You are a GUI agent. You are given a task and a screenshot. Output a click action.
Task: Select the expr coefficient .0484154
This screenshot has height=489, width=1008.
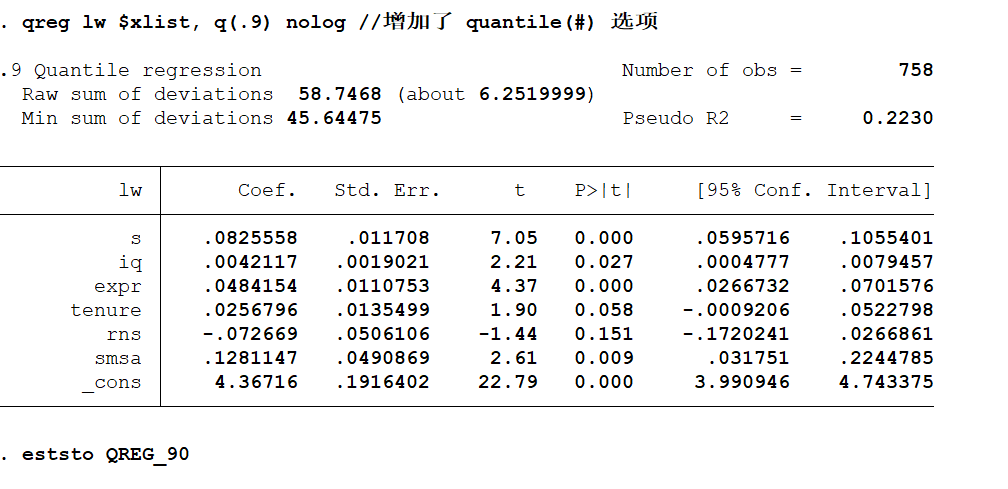(x=251, y=286)
